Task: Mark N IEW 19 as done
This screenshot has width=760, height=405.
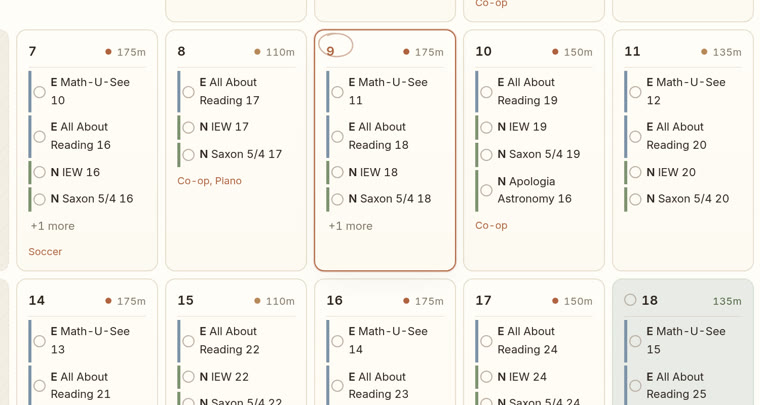Action: point(486,127)
